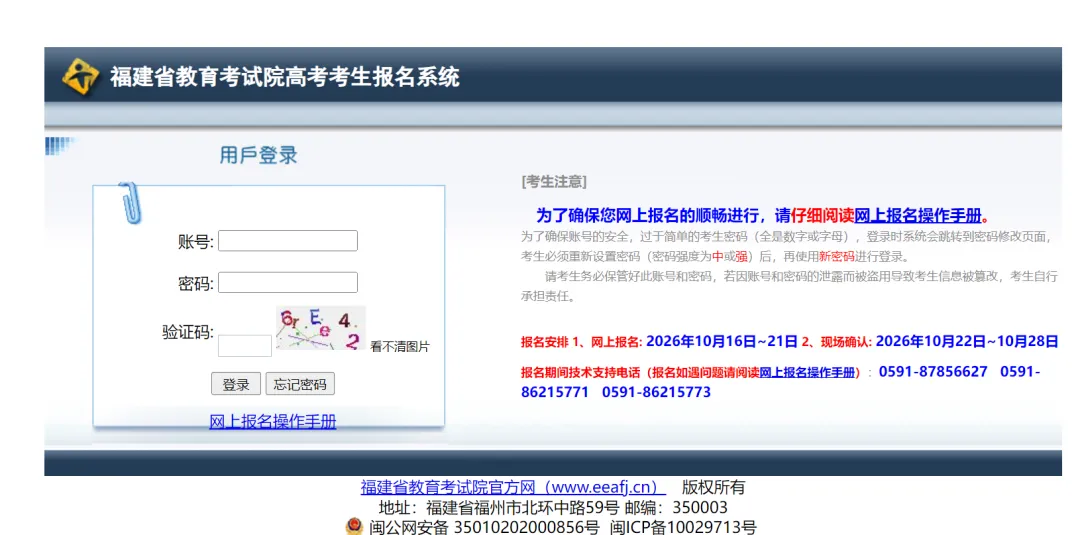
Task: Click the 报名安排 1、网上报名: red text
Action: pos(582,342)
